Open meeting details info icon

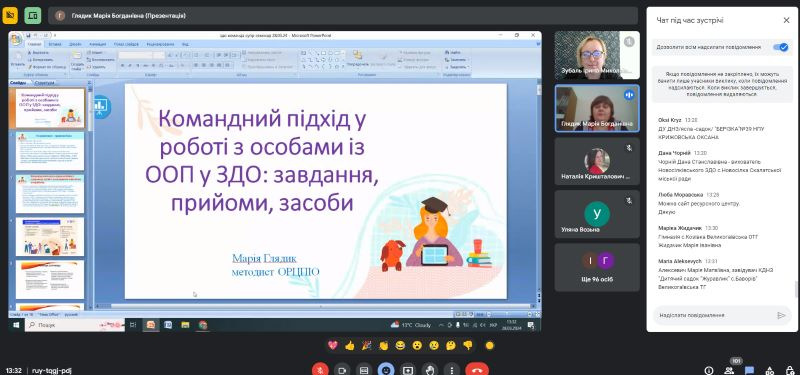pos(709,370)
